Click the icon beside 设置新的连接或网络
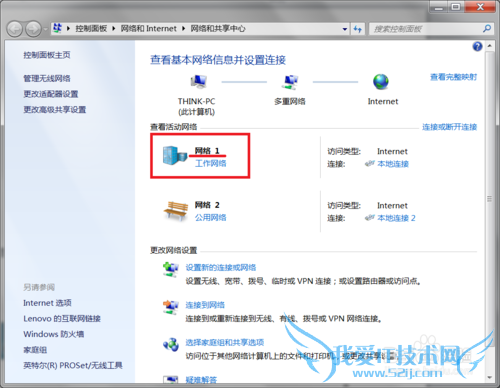Image resolution: width=500 pixels, height=388 pixels. tap(170, 269)
